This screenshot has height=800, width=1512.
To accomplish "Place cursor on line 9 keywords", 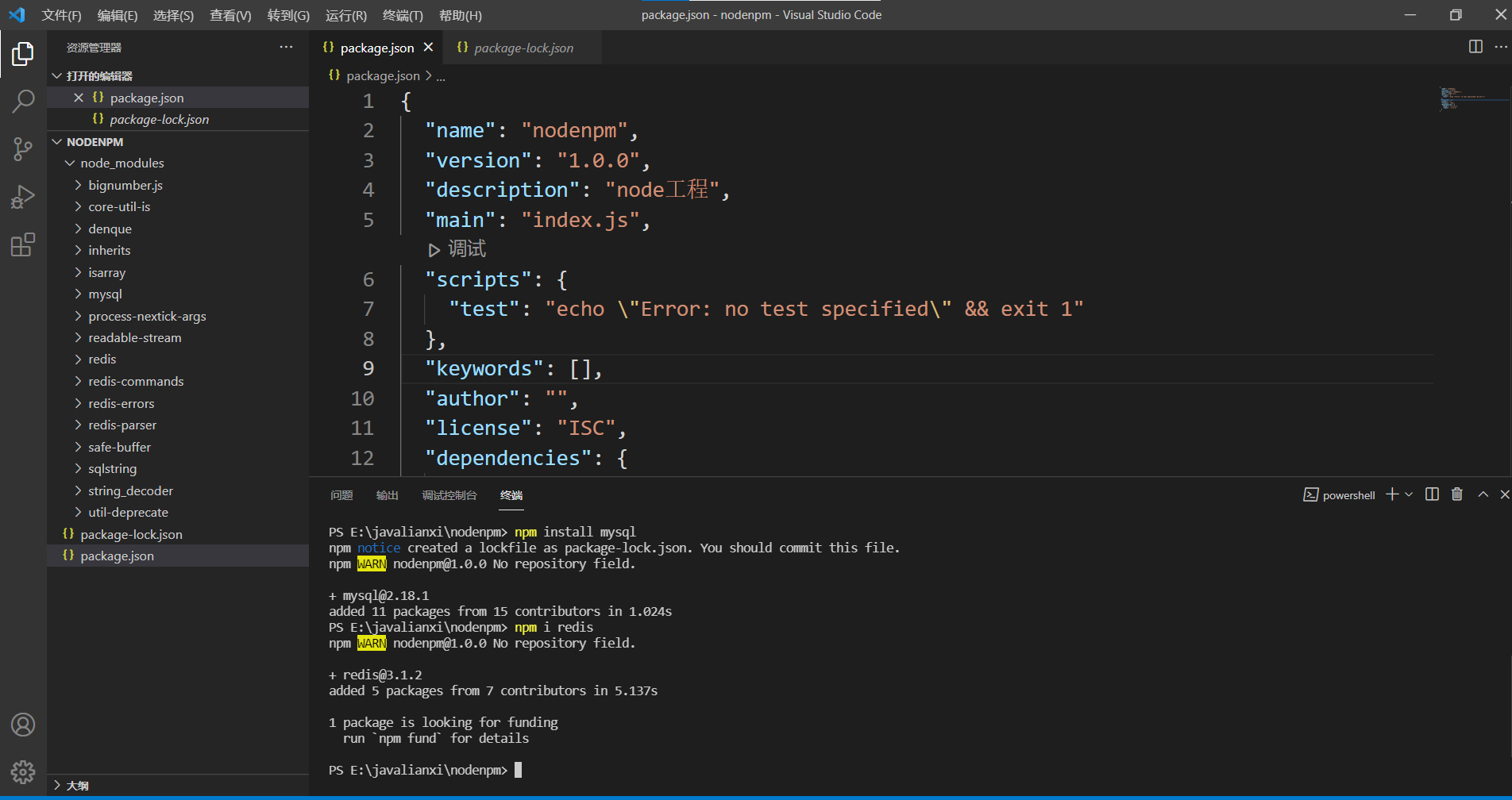I will [917, 368].
